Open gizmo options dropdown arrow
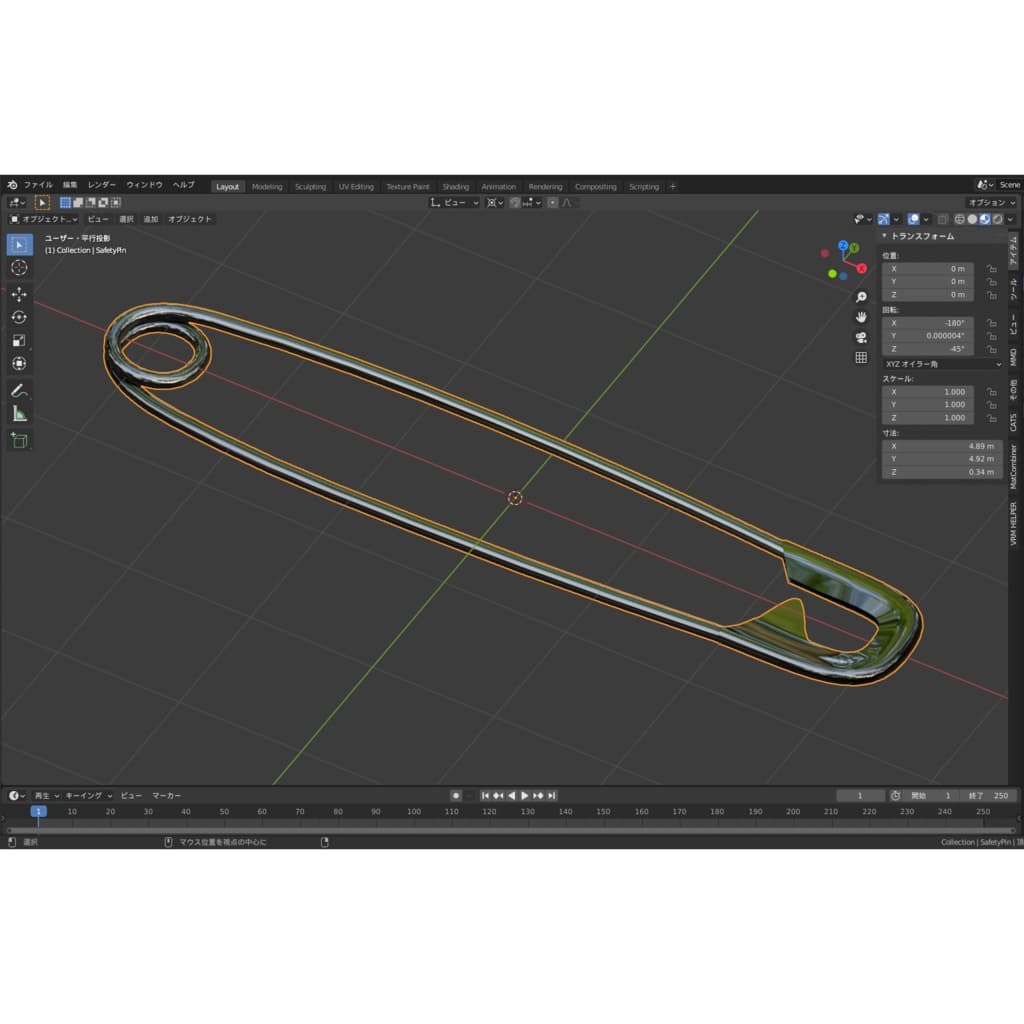Screen dimensions: 1024x1024 coord(896,219)
